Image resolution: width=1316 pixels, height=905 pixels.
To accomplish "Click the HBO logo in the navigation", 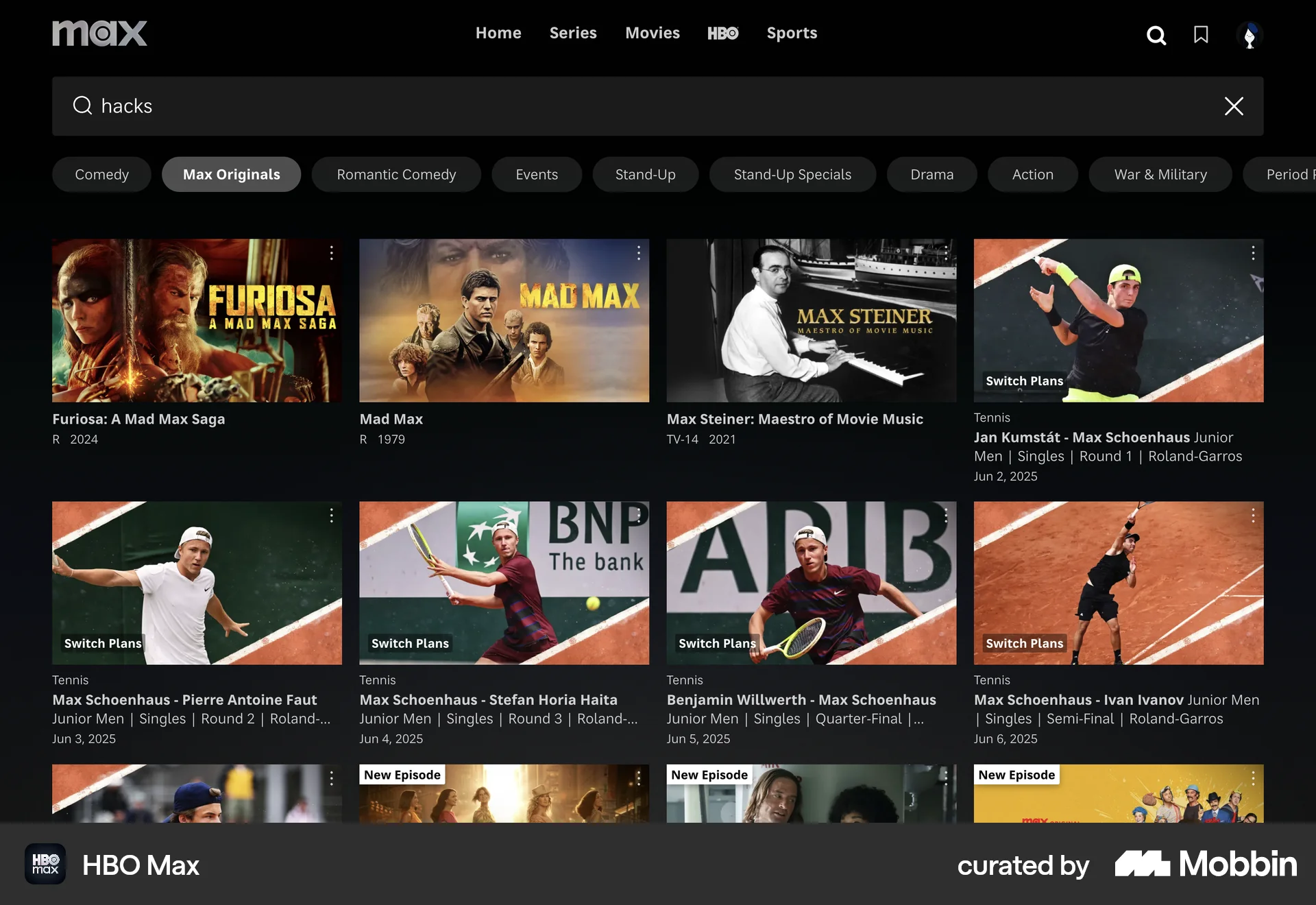I will coord(722,33).
